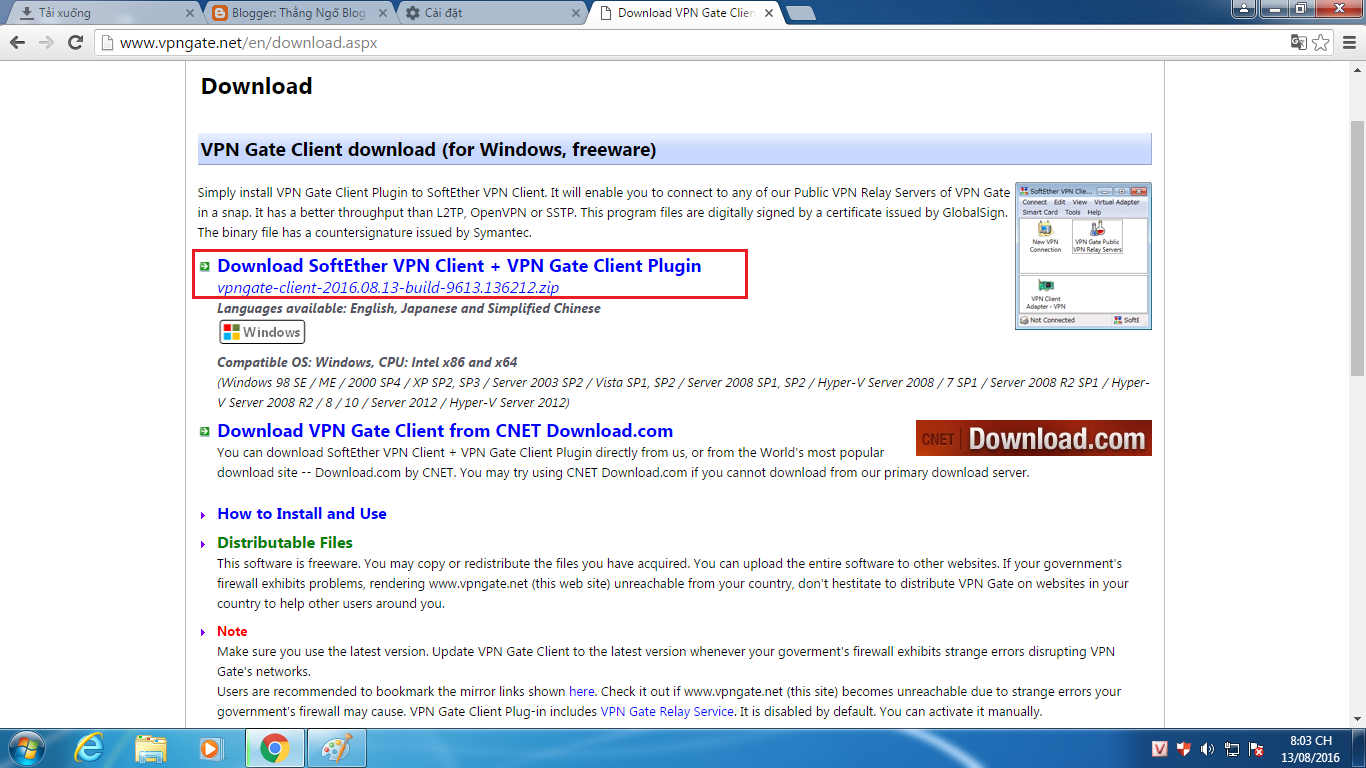Open a new browser tab
This screenshot has width=1366, height=768.
801,13
